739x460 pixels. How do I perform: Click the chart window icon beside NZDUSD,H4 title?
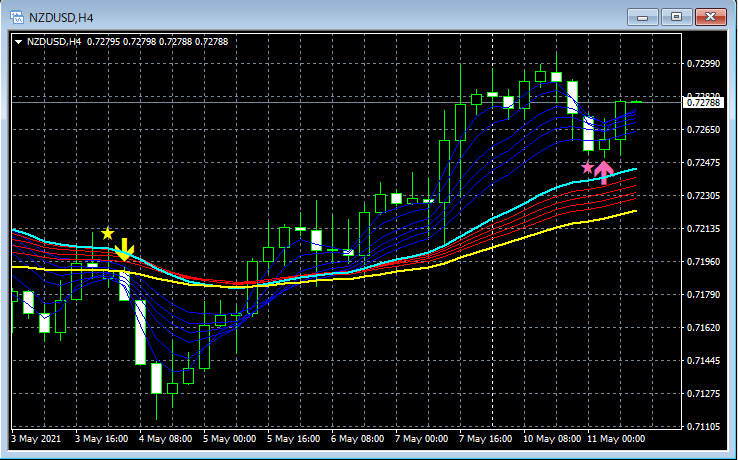click(17, 18)
